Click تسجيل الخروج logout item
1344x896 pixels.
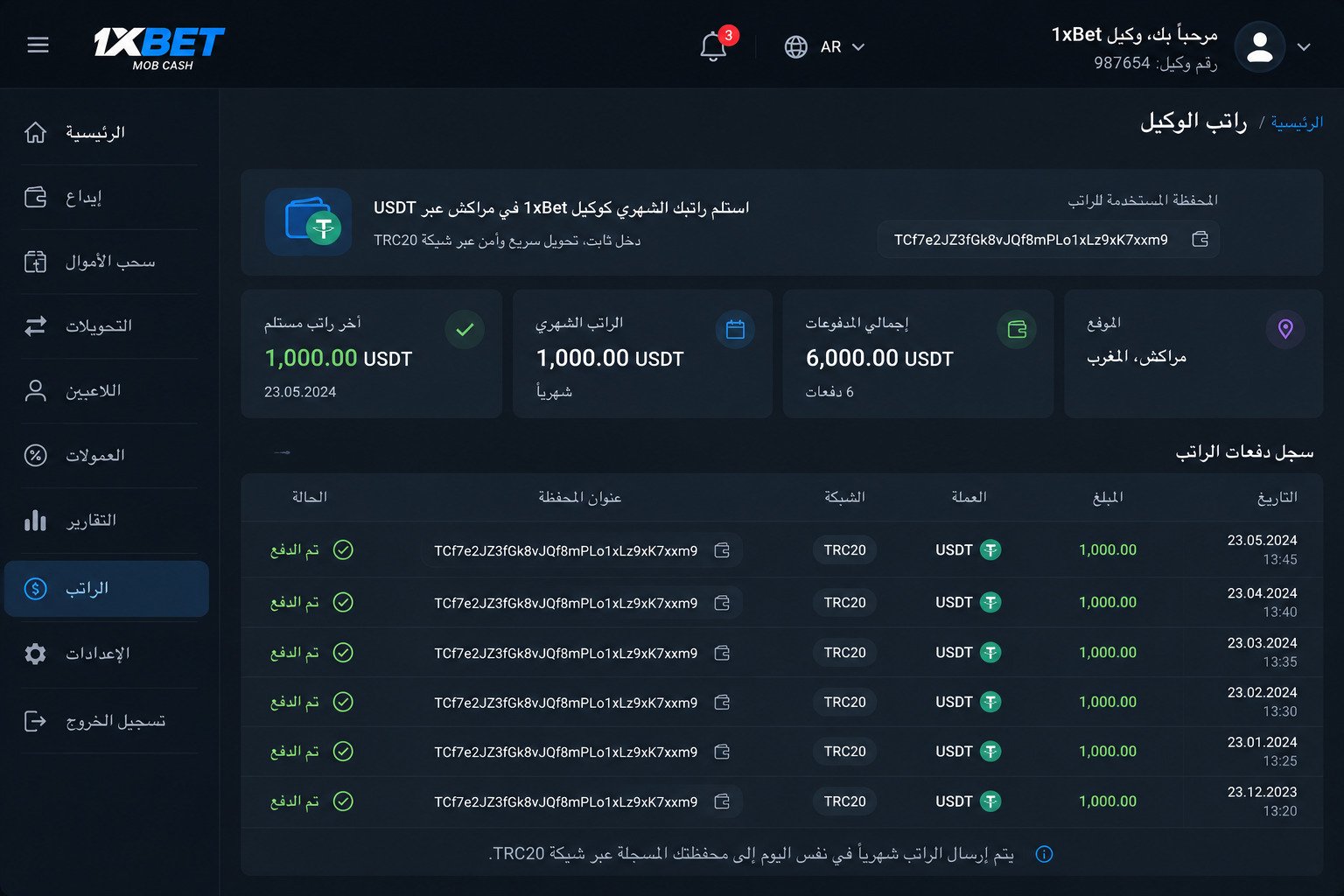coord(107,721)
